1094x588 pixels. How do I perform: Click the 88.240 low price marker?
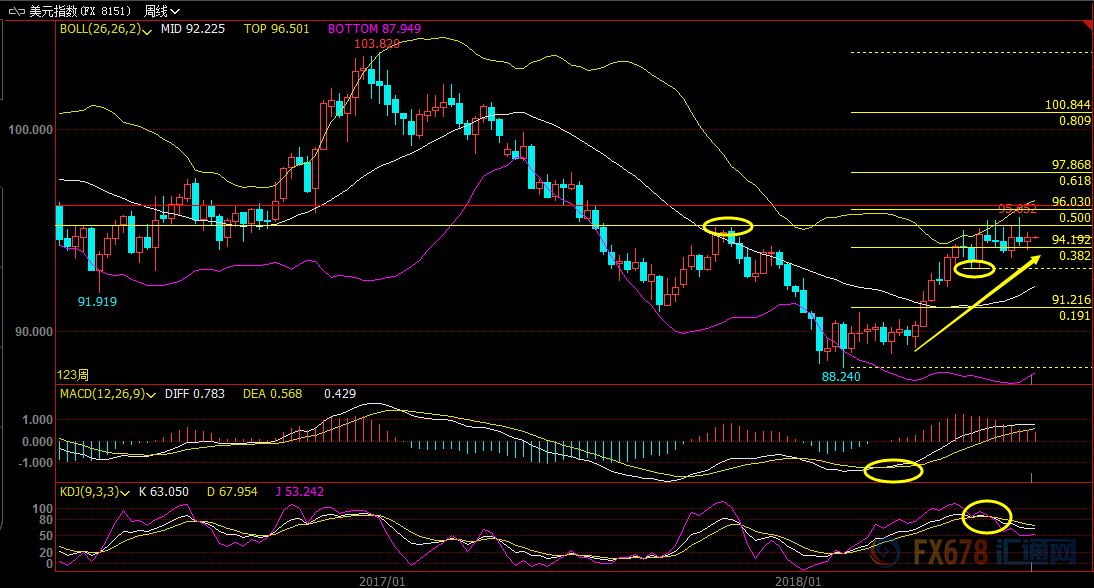pos(838,376)
